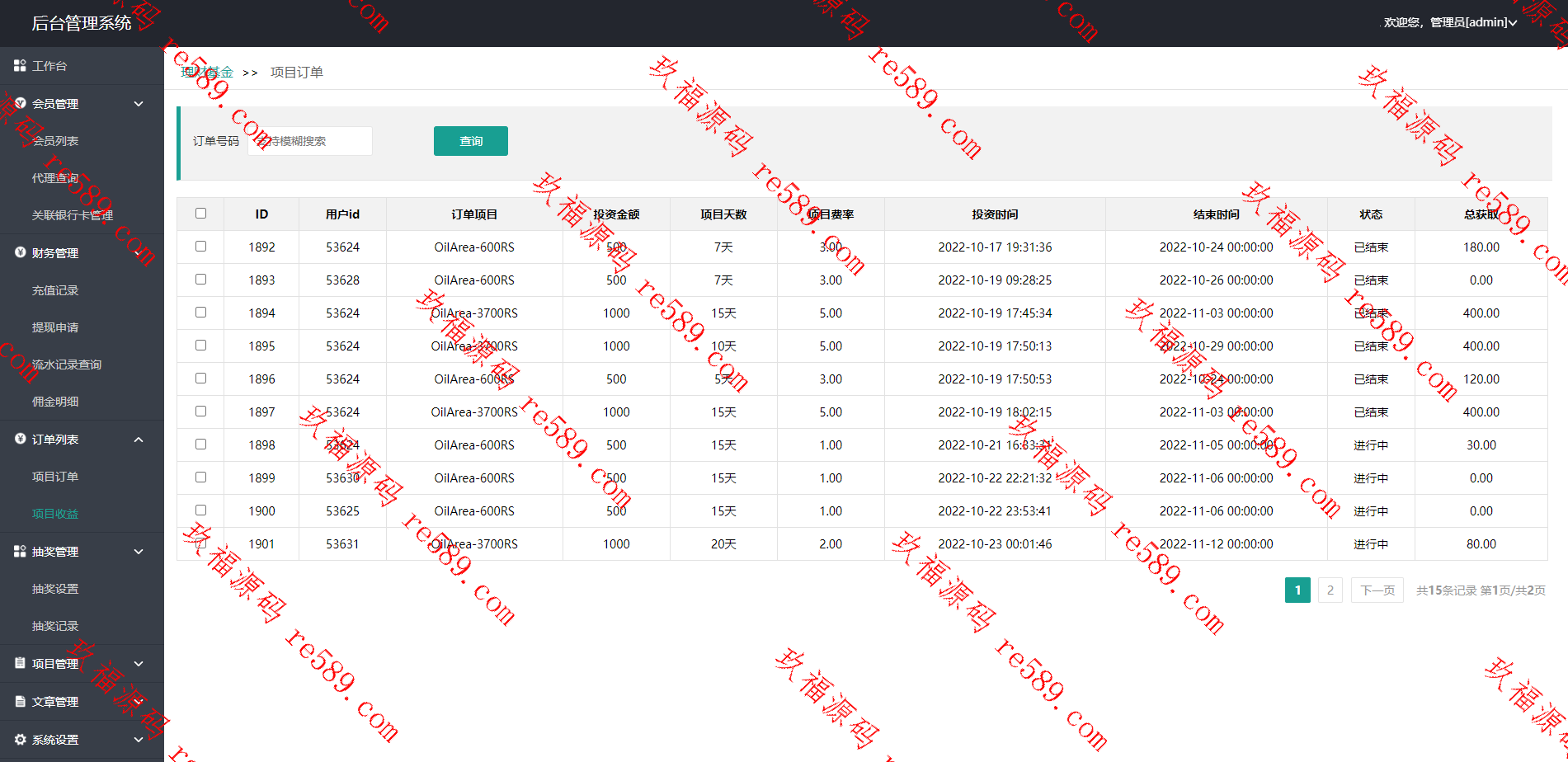Collapse the 会员管理 menu chevron
The width and height of the screenshot is (1568, 762).
[139, 104]
